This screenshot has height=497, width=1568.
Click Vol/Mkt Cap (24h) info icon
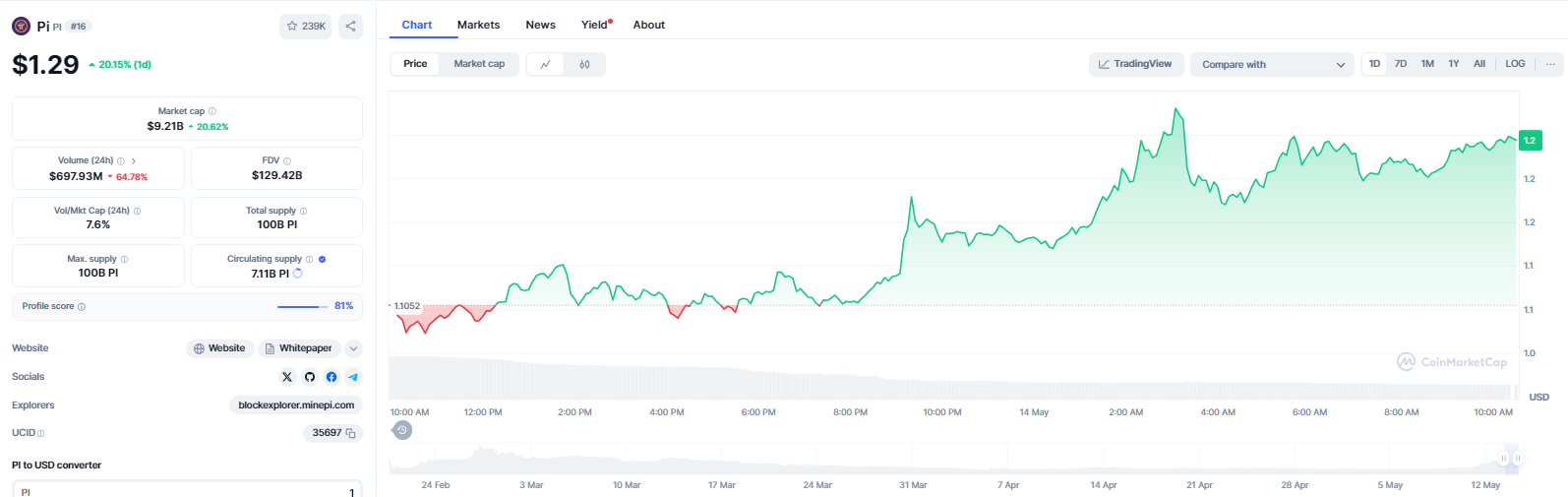(137, 211)
